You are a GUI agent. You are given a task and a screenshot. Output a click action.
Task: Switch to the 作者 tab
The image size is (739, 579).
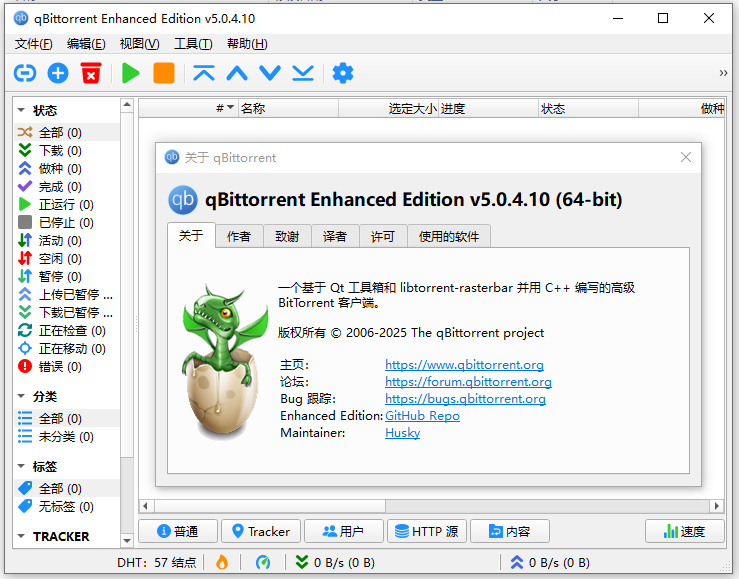click(x=239, y=236)
